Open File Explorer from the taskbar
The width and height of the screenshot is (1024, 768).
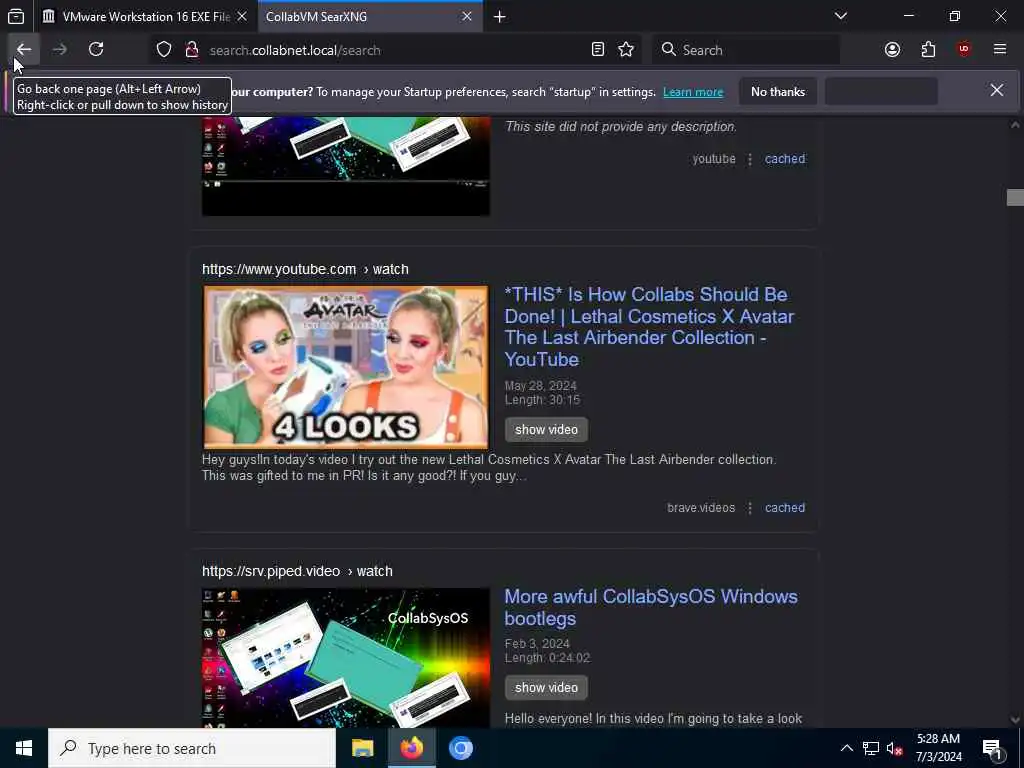pyautogui.click(x=362, y=748)
